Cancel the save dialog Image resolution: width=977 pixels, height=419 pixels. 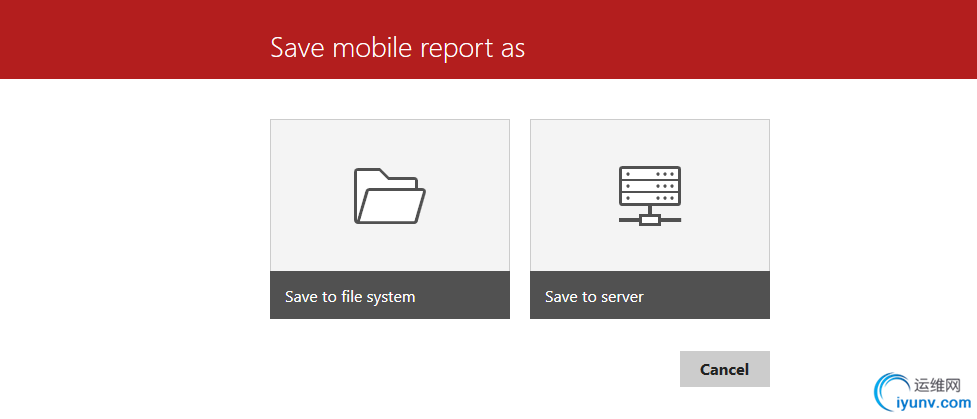point(725,369)
